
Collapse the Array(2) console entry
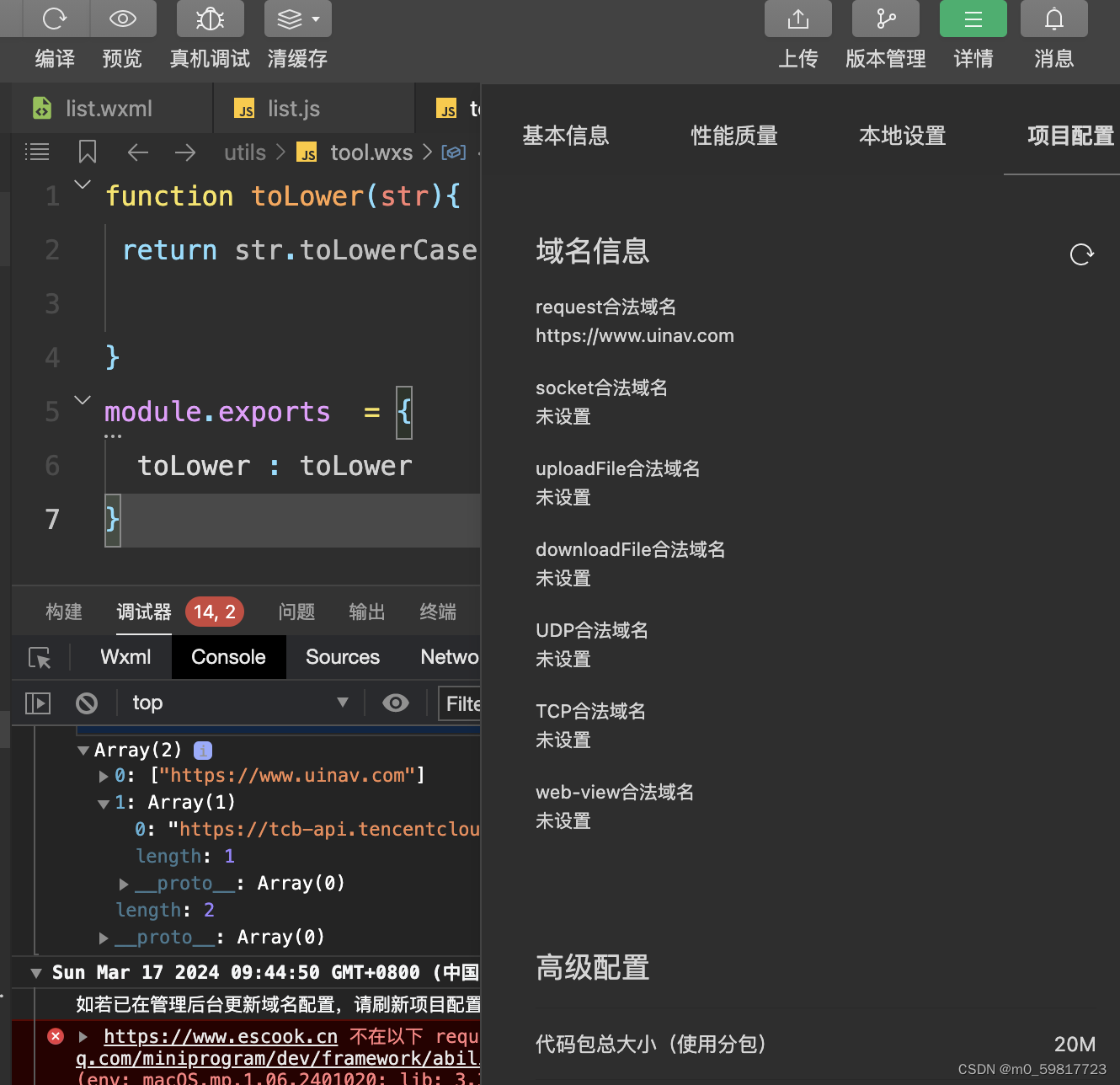pyautogui.click(x=83, y=751)
